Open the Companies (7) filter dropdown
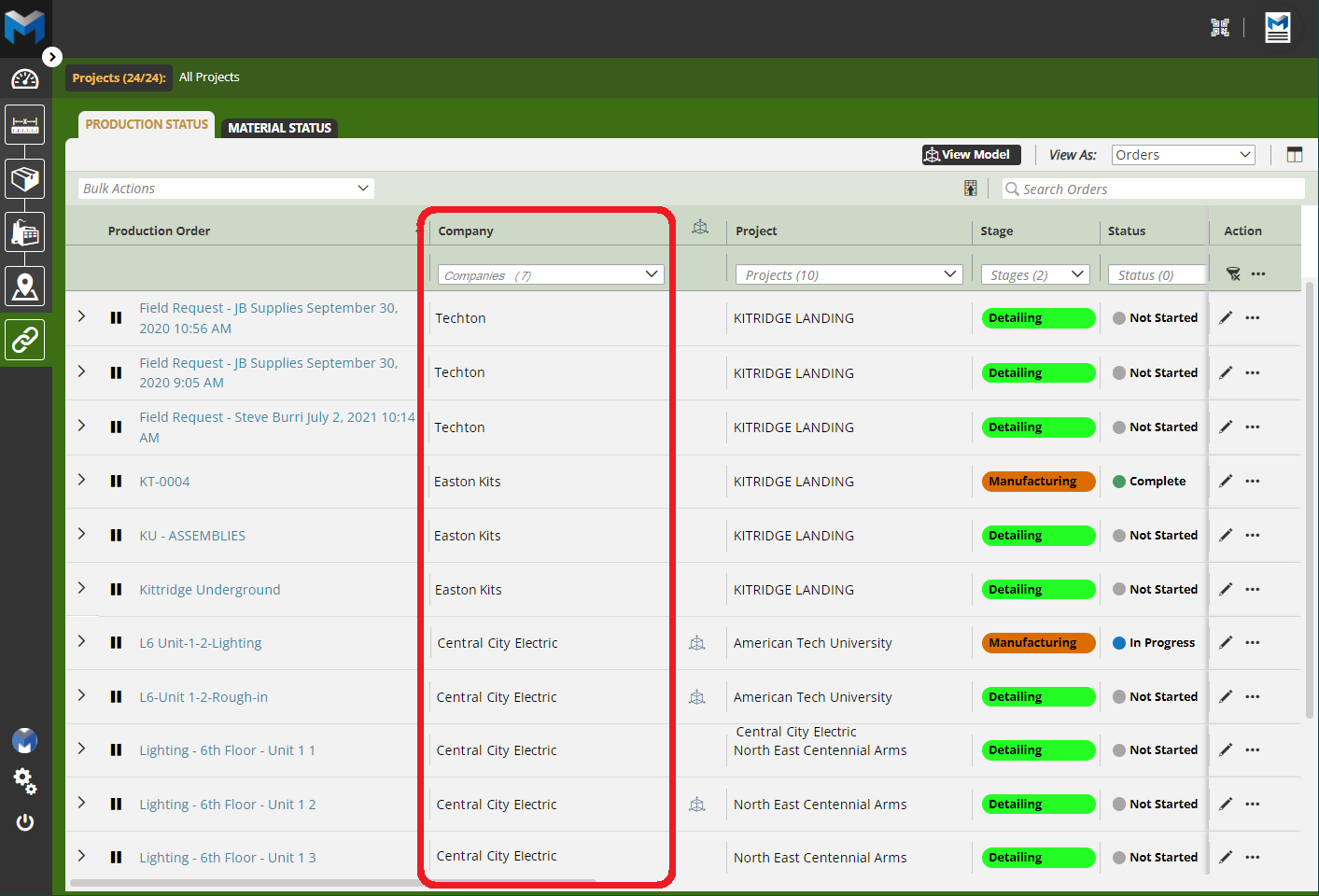The width and height of the screenshot is (1319, 896). tap(551, 274)
